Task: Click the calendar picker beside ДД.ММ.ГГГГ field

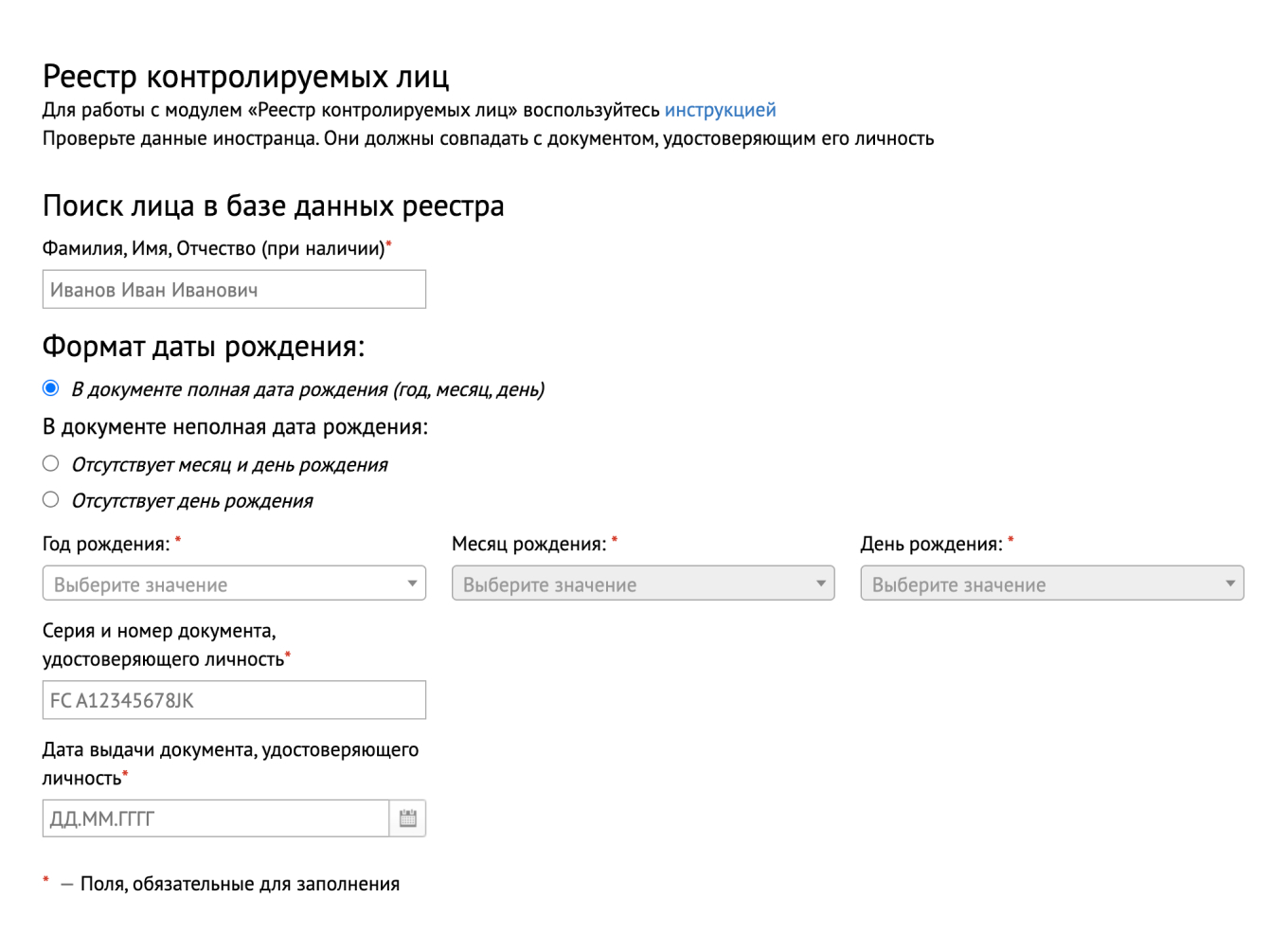Action: coord(407,817)
